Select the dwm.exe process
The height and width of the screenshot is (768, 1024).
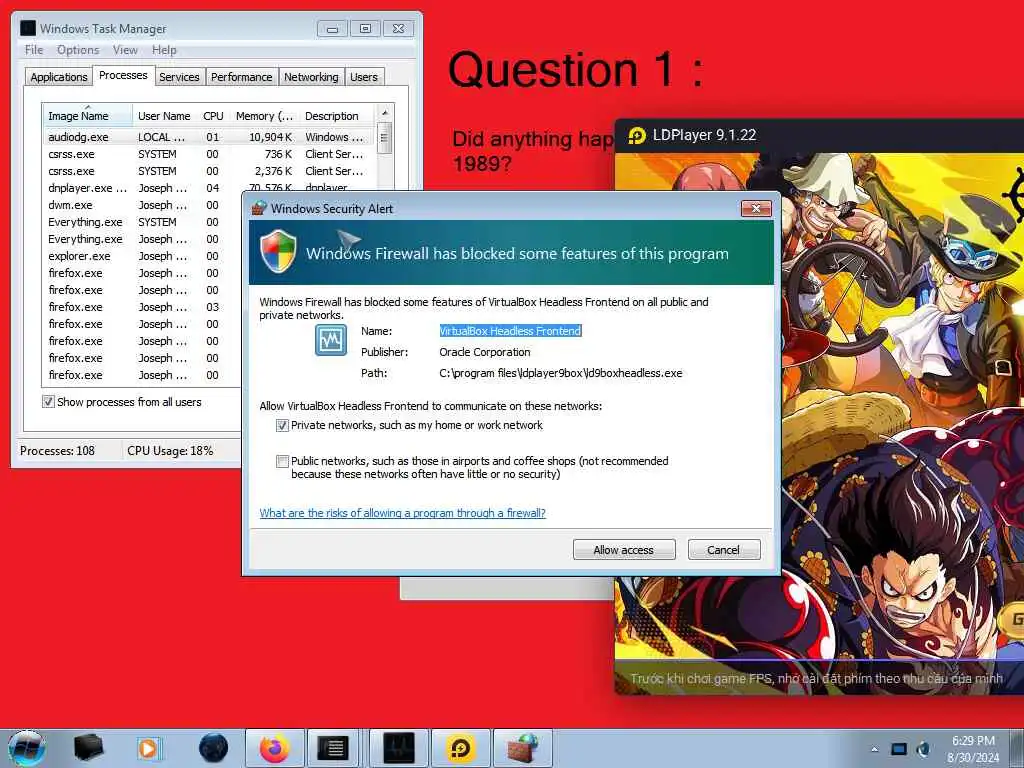pyautogui.click(x=142, y=205)
